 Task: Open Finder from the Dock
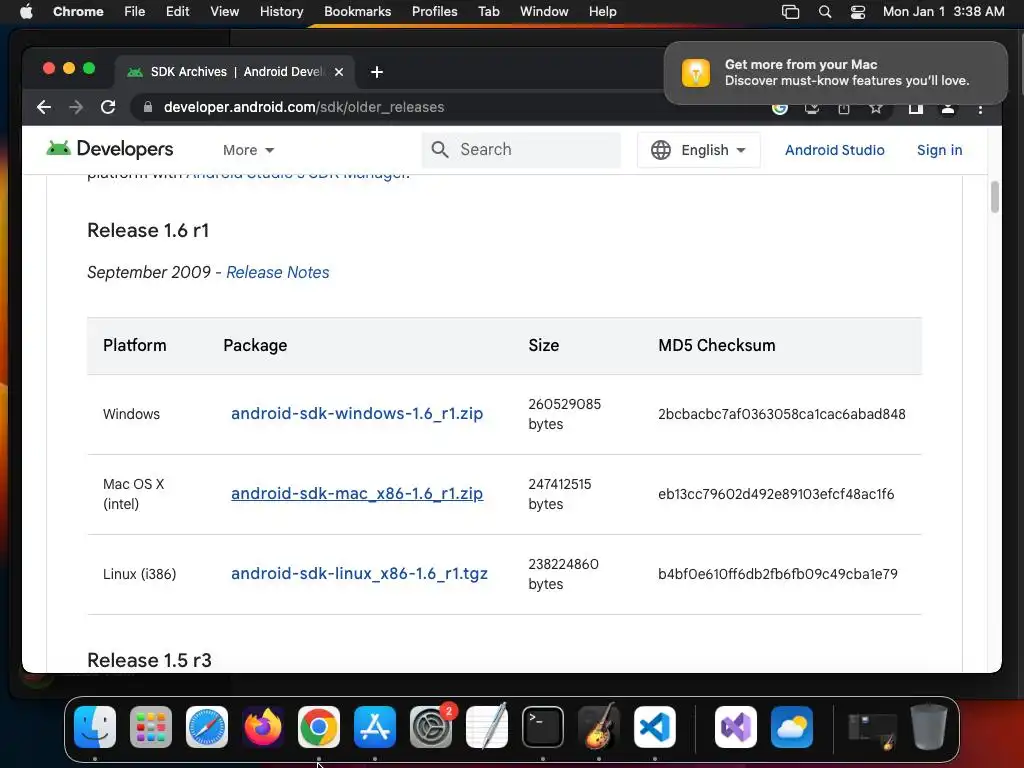pos(95,727)
